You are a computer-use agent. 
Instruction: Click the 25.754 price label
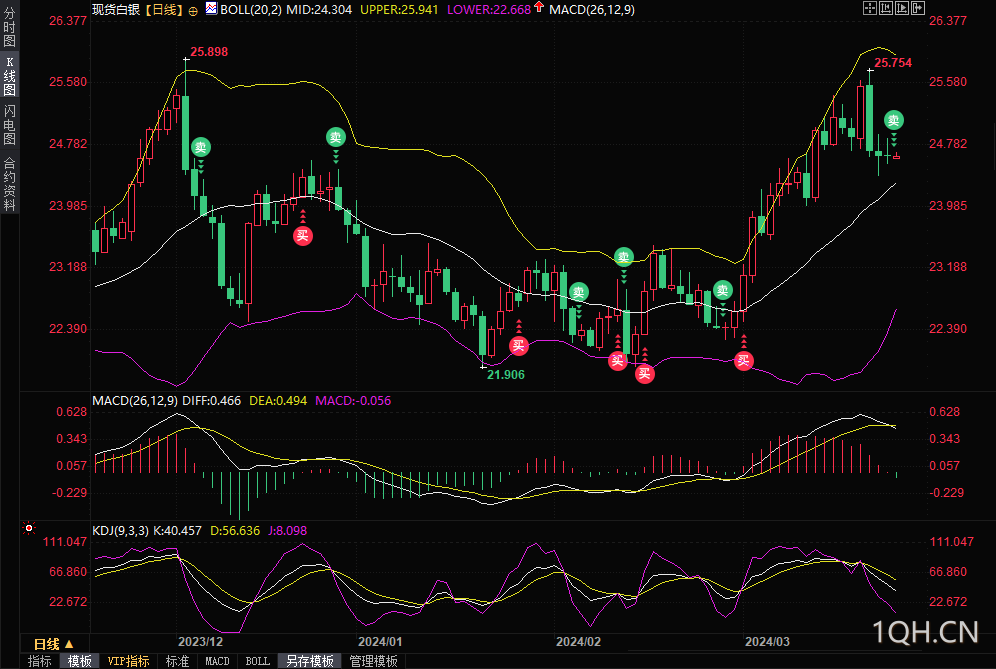(x=893, y=63)
